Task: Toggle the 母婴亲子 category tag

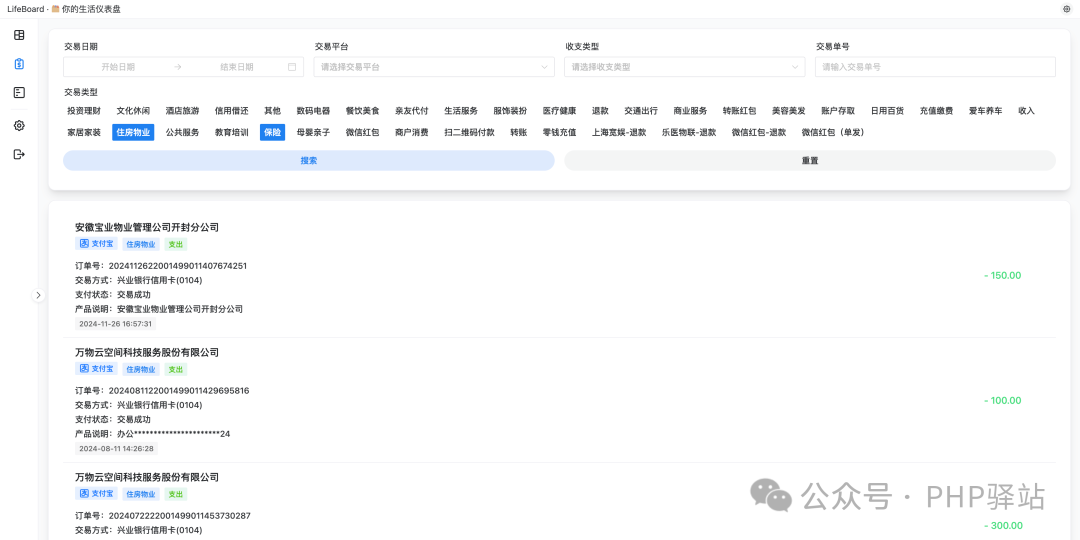Action: coord(313,132)
